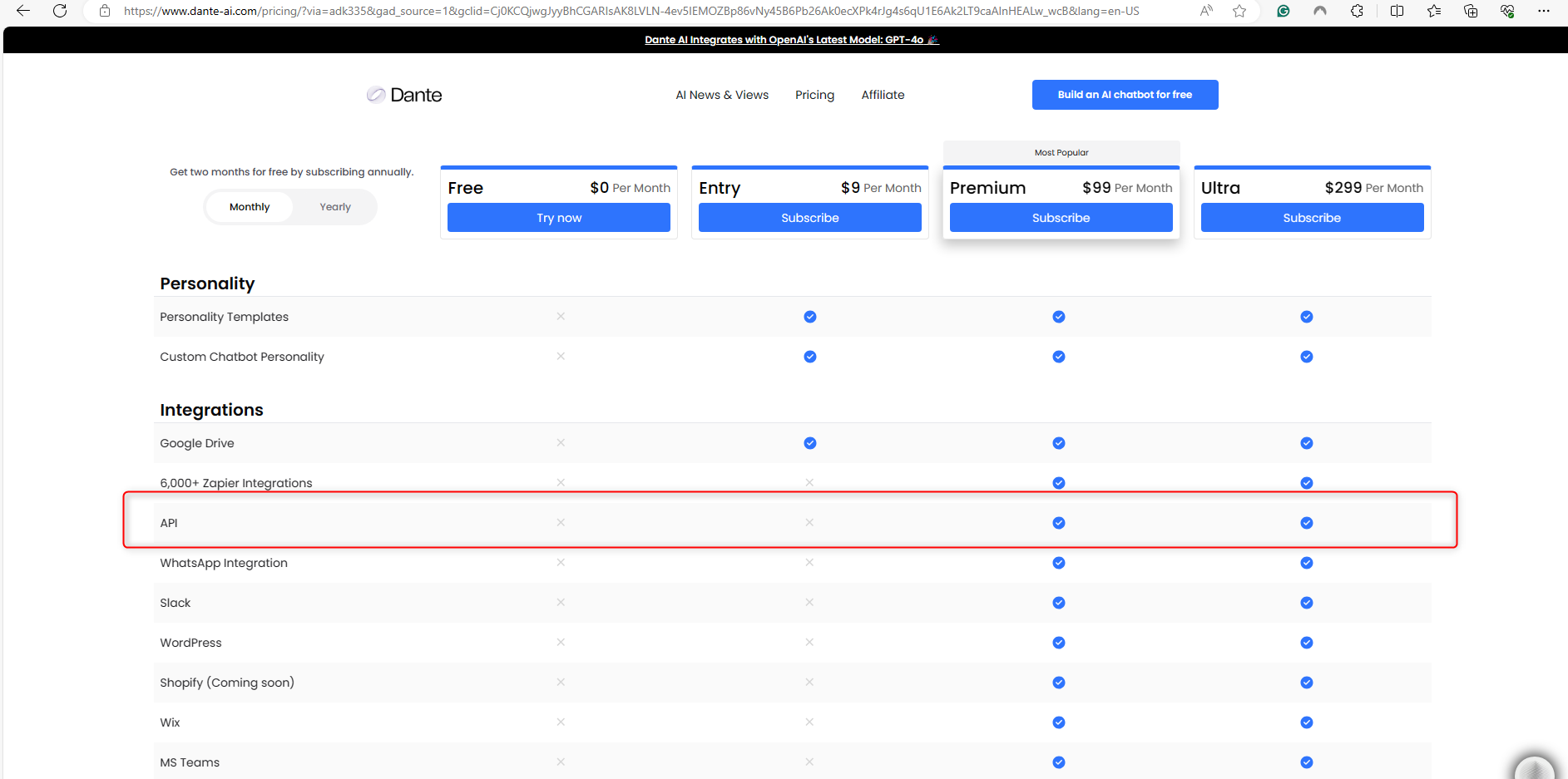This screenshot has height=779, width=1568.
Task: Click the API row label
Action: 169,523
